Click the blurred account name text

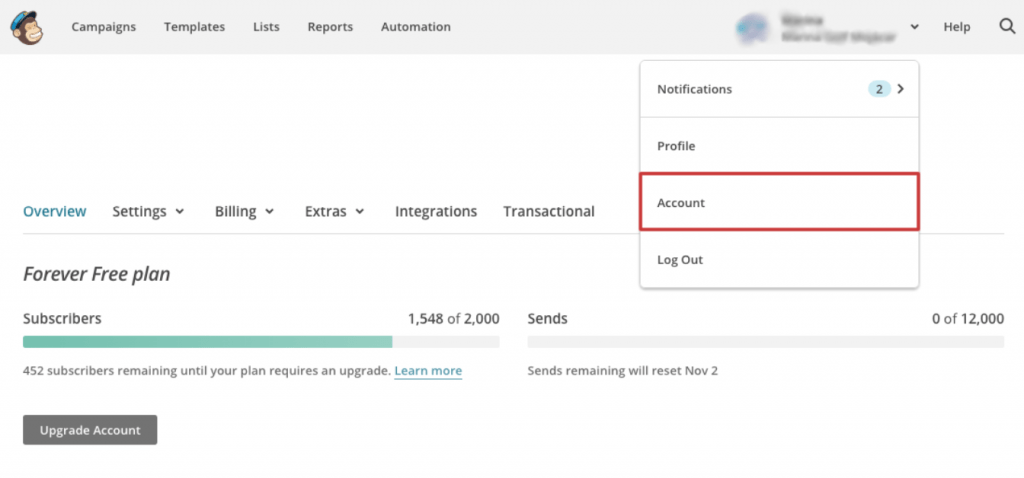[x=838, y=29]
